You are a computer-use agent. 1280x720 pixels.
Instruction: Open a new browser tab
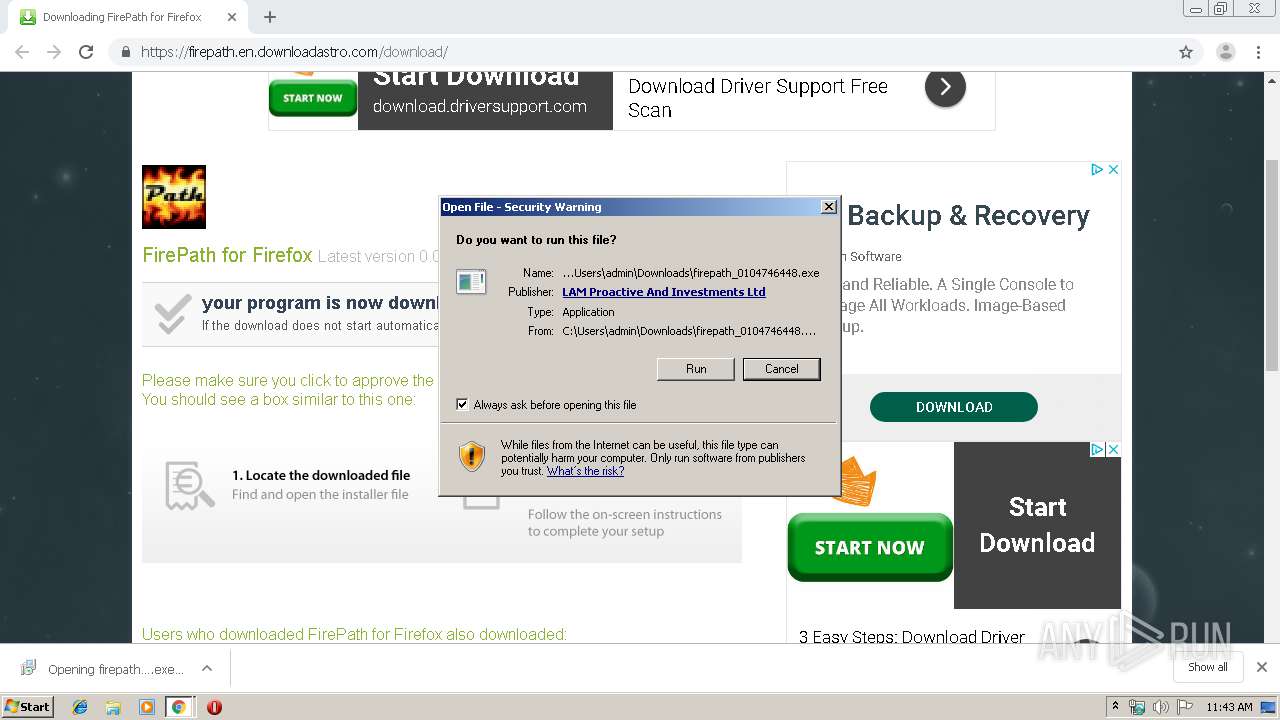click(270, 17)
